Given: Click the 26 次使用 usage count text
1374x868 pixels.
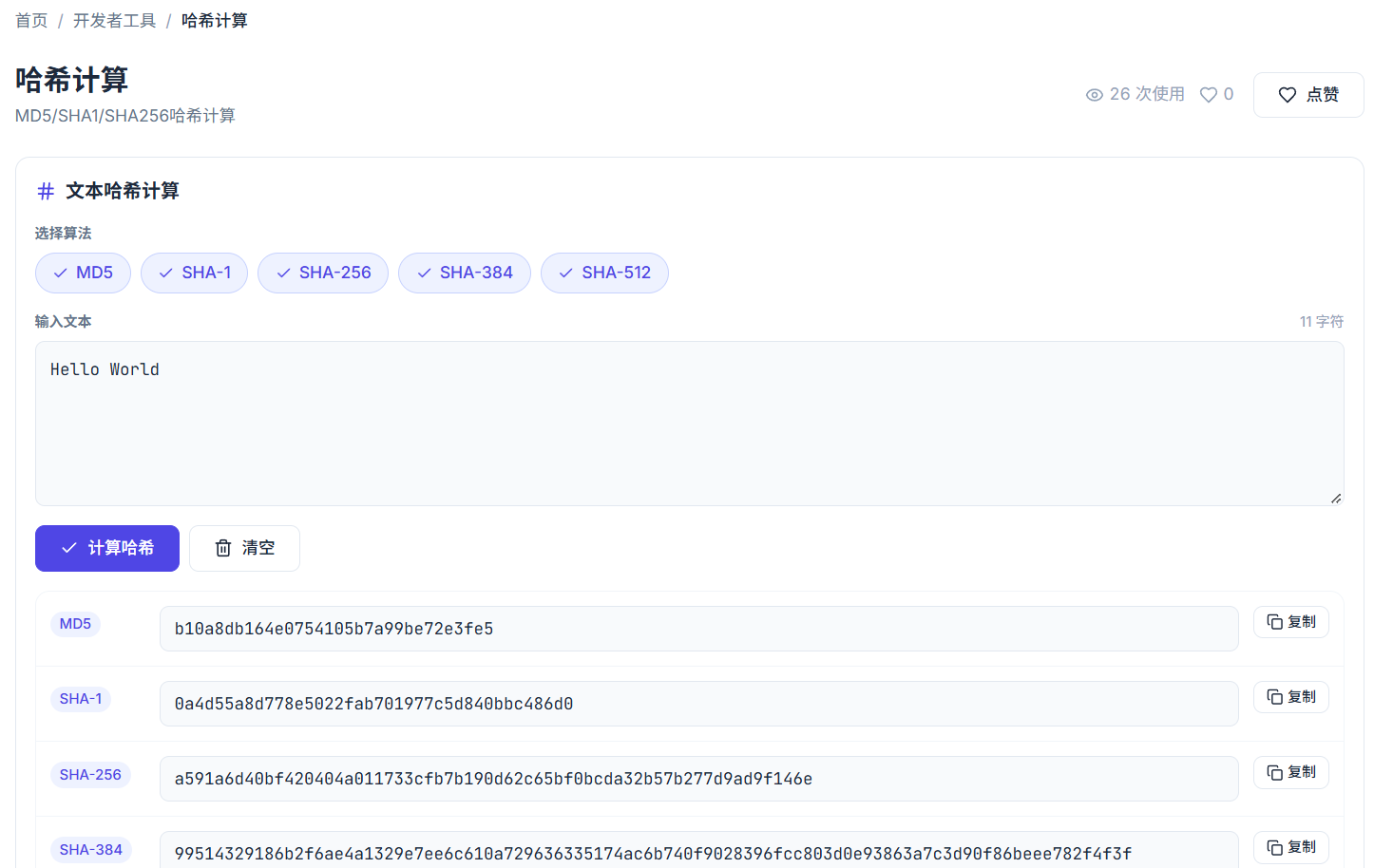Looking at the screenshot, I should click(1147, 94).
